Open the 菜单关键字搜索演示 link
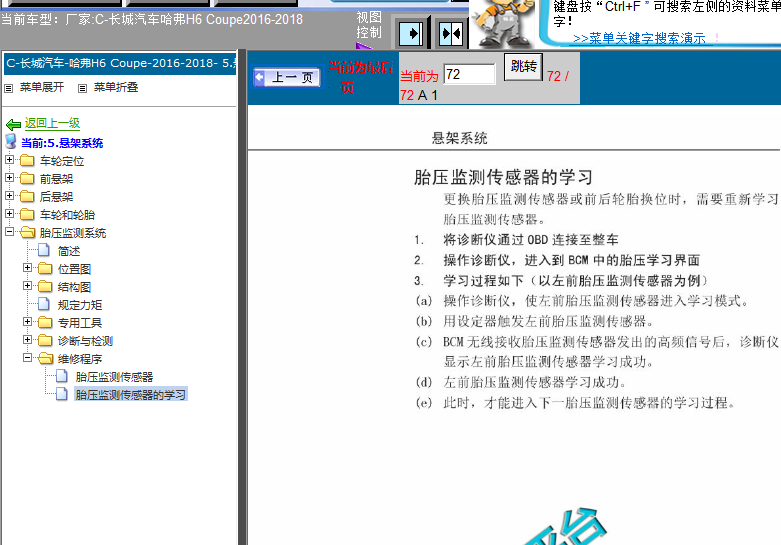Viewport: 781px width, 545px height. point(639,38)
